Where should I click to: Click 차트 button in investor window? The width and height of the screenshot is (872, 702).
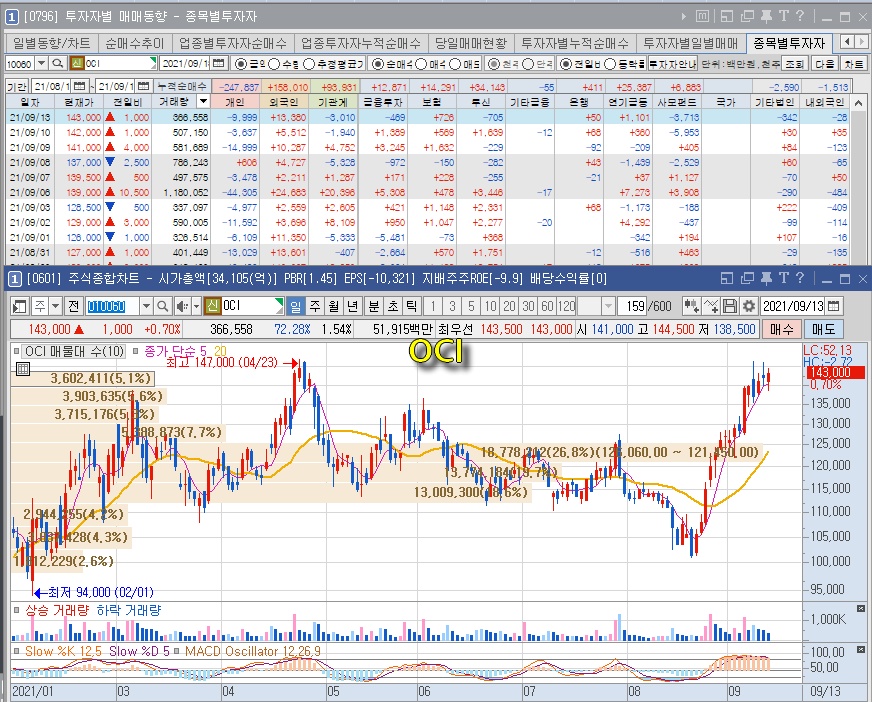pos(854,64)
